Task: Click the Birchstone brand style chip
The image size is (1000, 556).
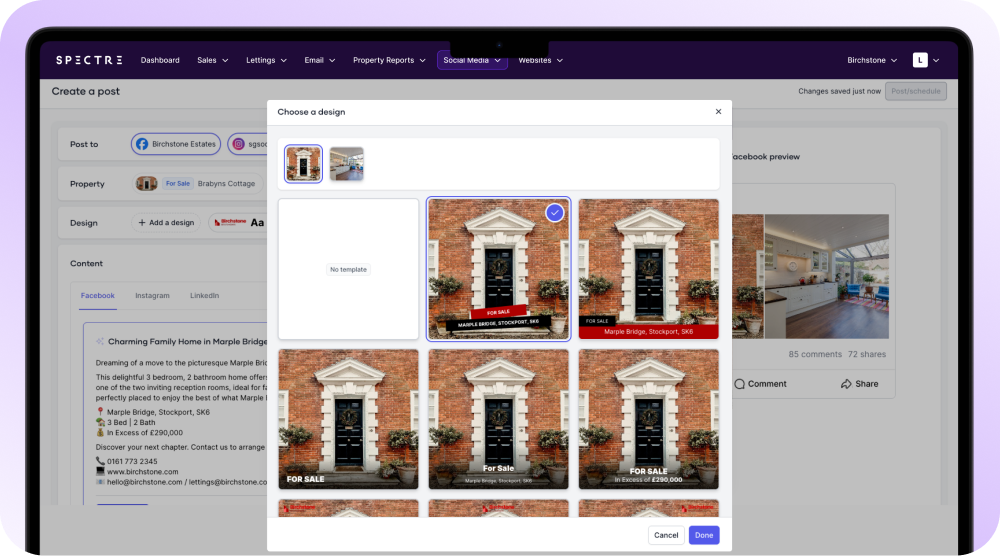Action: (x=239, y=223)
